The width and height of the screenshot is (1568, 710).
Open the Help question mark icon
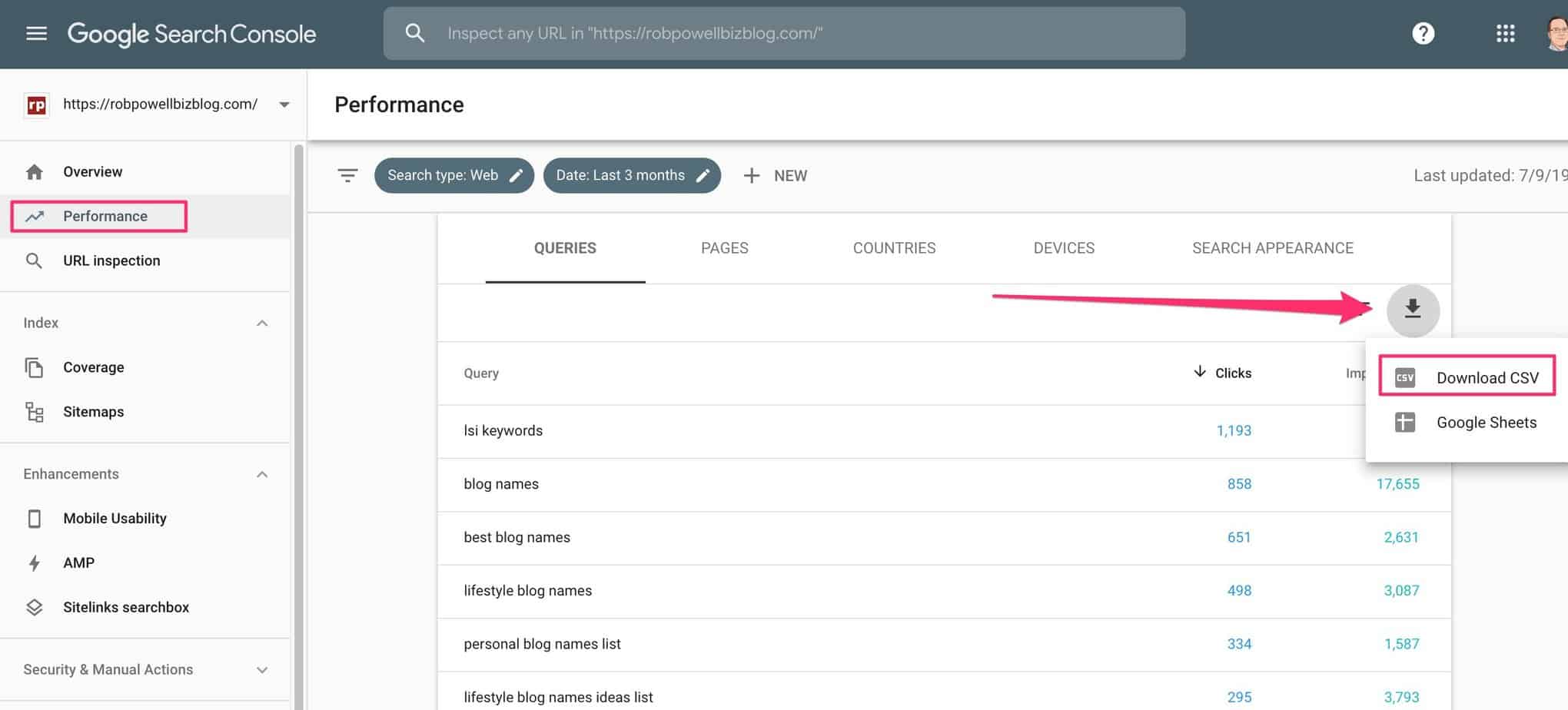click(1423, 33)
